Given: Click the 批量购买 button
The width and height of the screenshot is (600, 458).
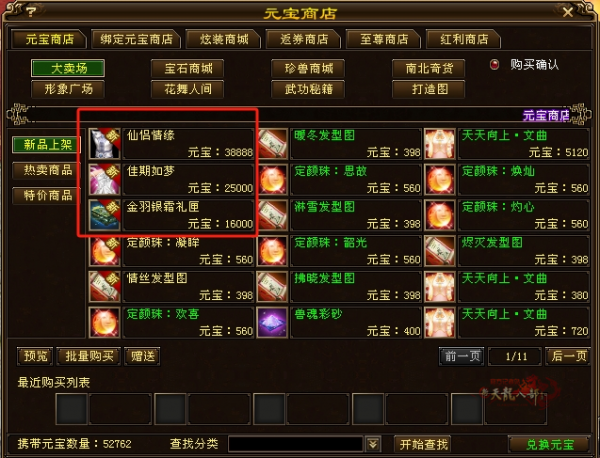Looking at the screenshot, I should point(89,356).
